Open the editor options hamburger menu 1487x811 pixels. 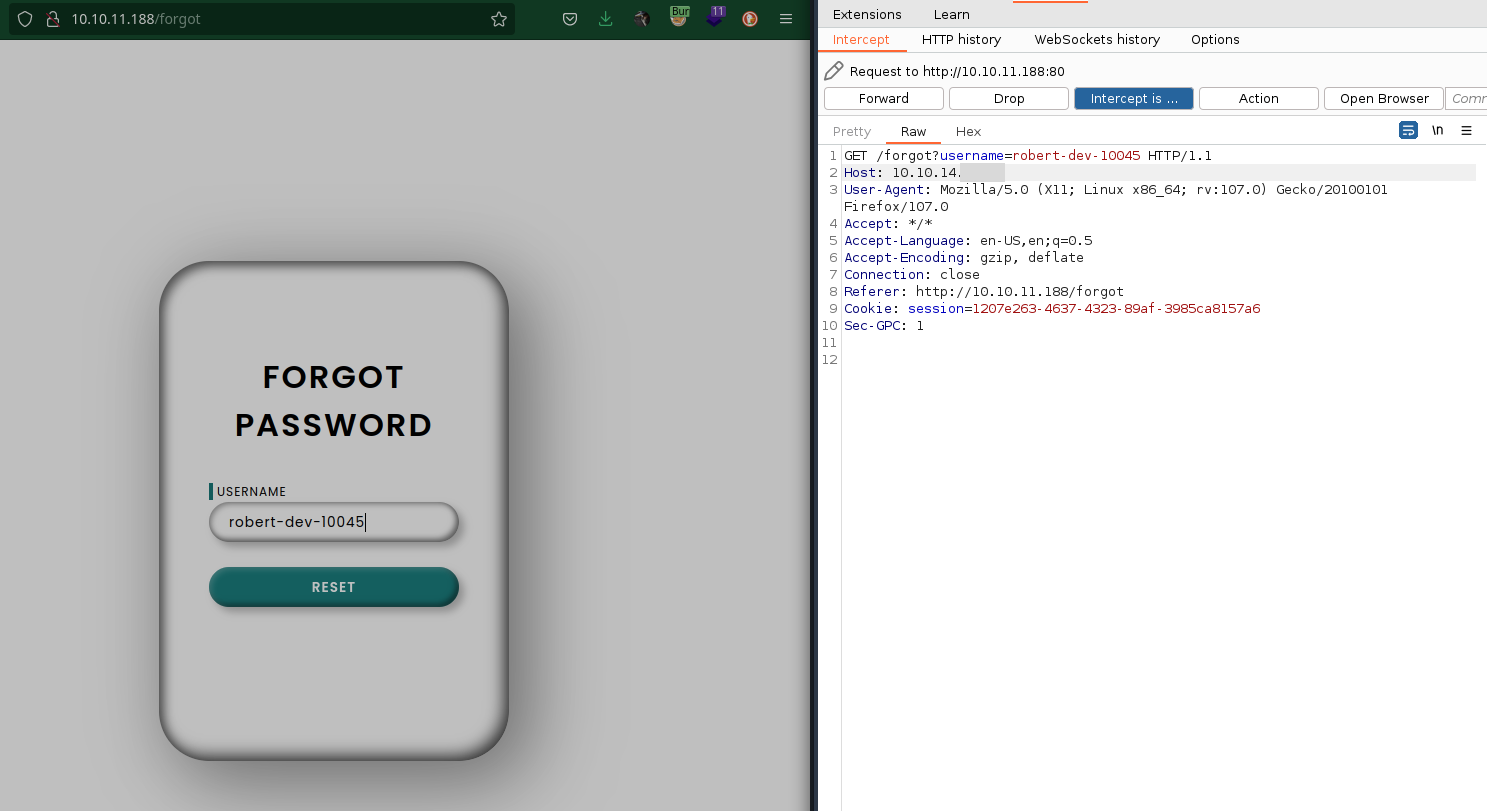pos(1466,131)
